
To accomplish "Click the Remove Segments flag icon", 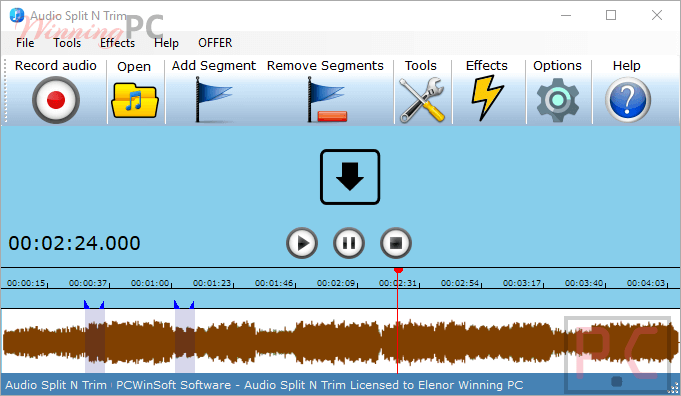I will (x=327, y=100).
